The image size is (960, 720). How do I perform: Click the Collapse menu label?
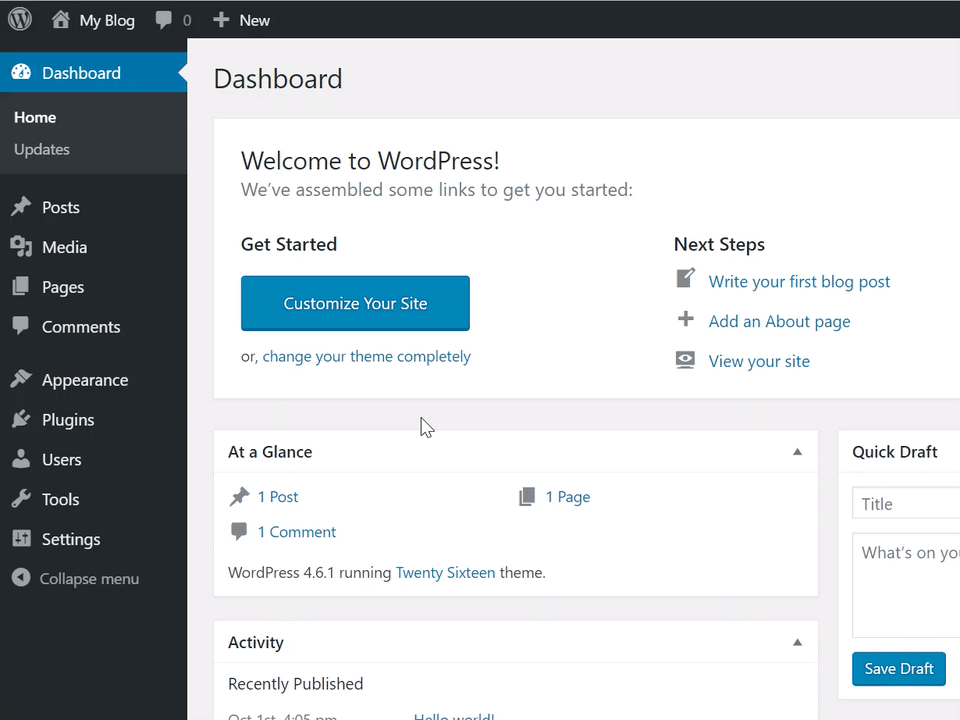click(89, 578)
